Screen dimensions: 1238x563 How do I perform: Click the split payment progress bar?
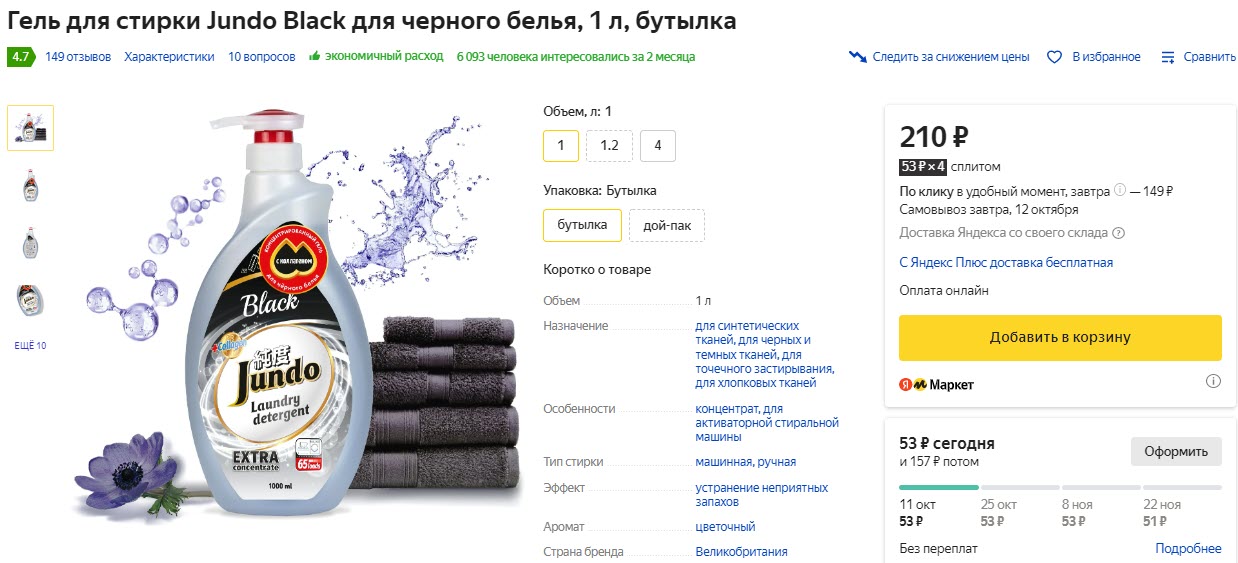1060,487
